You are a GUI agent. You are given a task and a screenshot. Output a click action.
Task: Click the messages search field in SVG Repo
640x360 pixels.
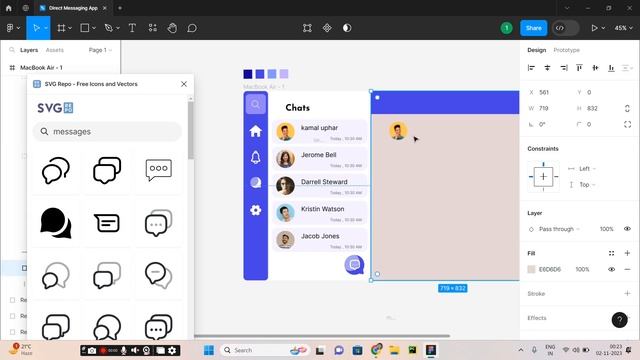click(x=107, y=131)
